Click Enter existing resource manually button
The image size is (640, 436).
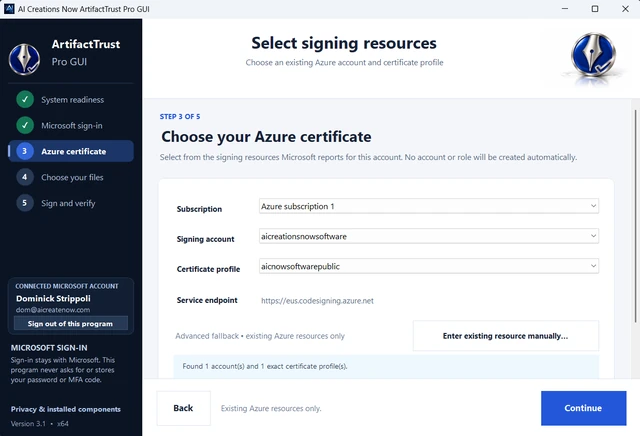coord(506,336)
